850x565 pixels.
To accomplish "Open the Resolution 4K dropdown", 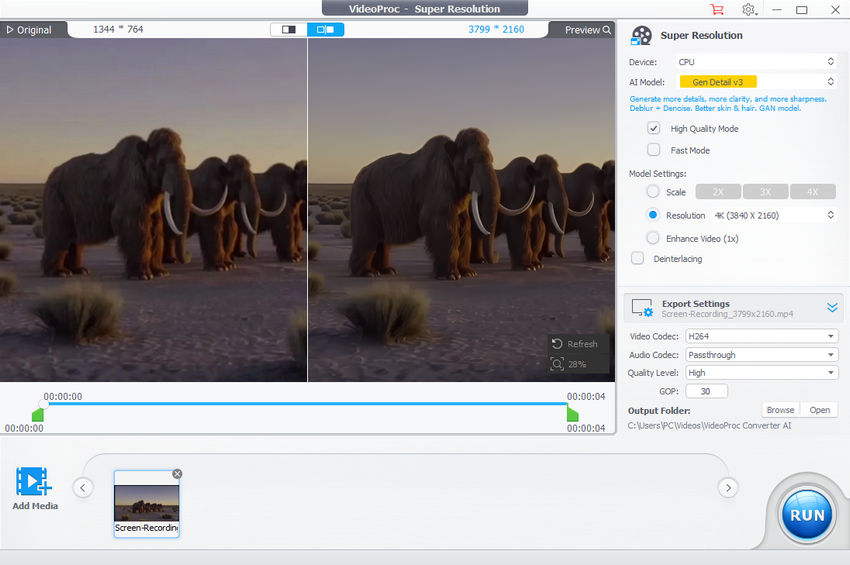I will pos(774,215).
